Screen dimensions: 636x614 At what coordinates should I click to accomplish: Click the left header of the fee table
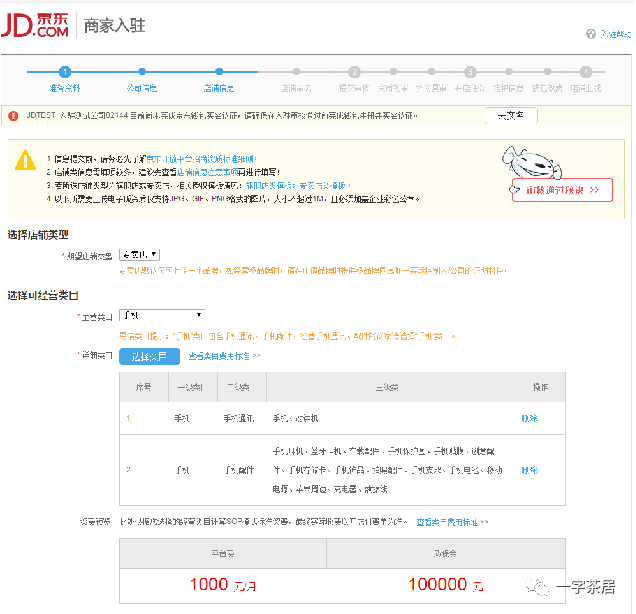(223, 554)
